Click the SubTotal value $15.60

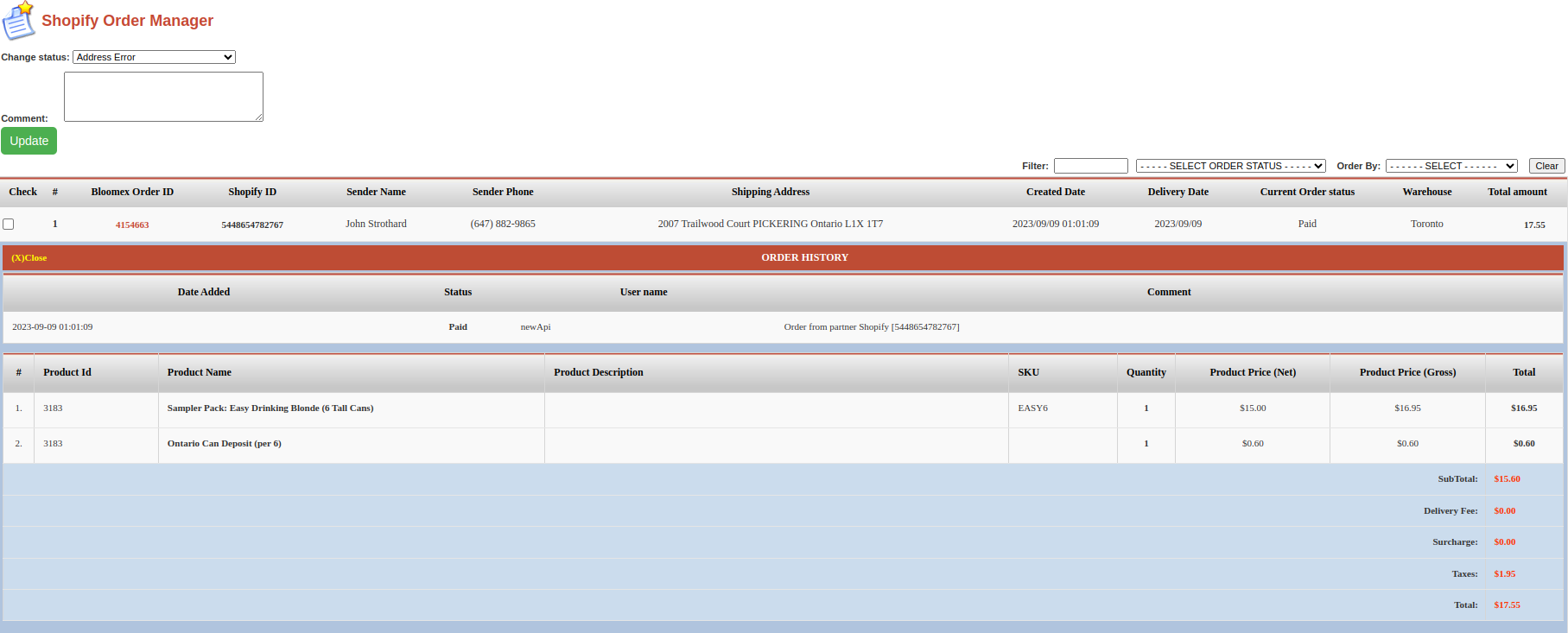tap(1507, 478)
